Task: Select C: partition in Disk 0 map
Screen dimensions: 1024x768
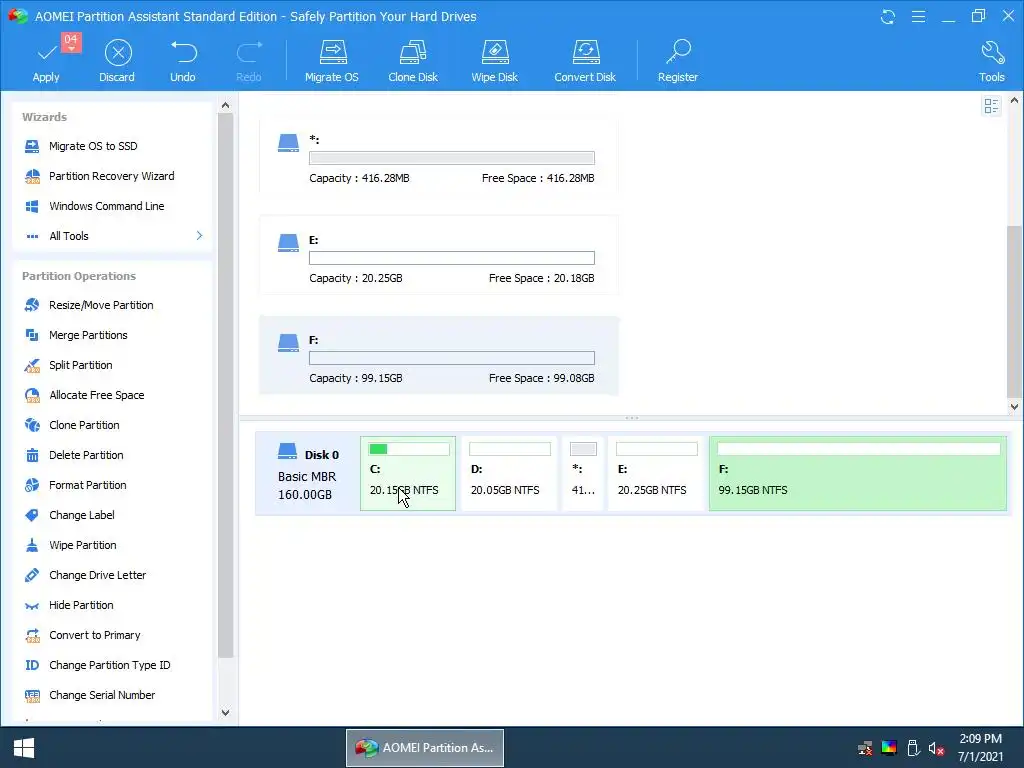Action: coord(408,473)
